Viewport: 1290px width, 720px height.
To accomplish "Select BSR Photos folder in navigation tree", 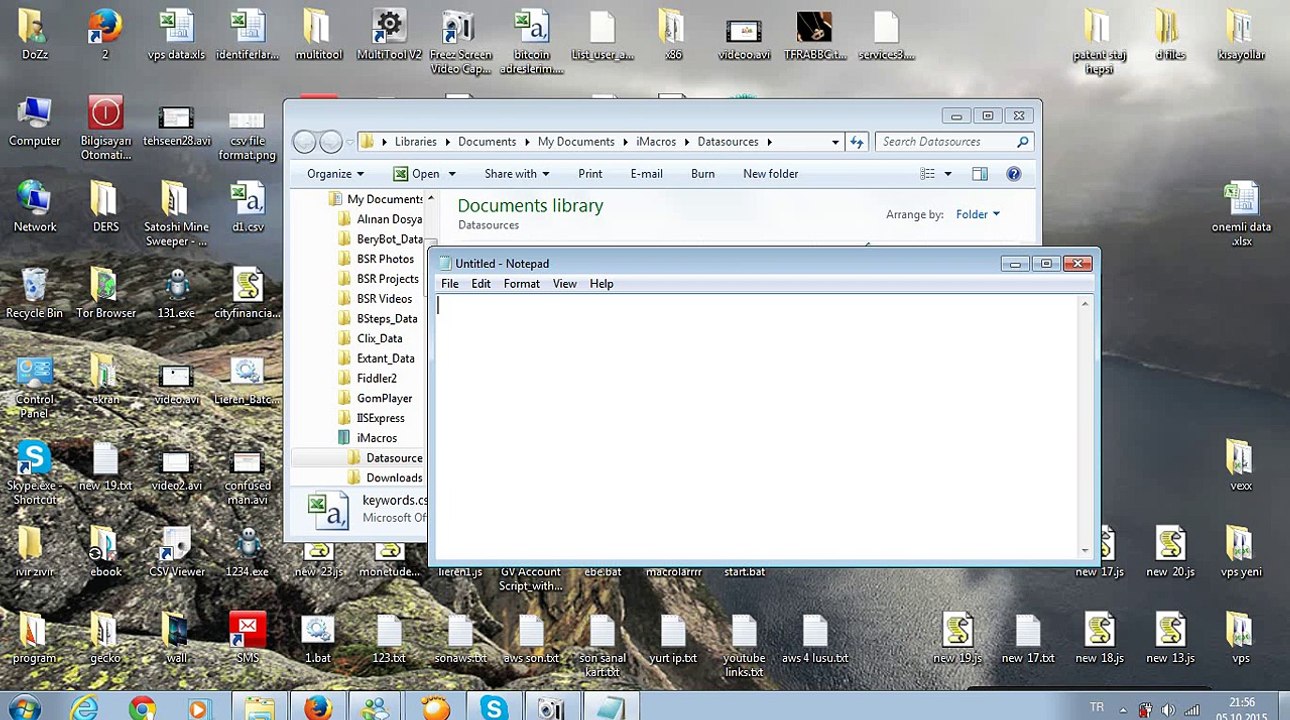I will point(385,259).
